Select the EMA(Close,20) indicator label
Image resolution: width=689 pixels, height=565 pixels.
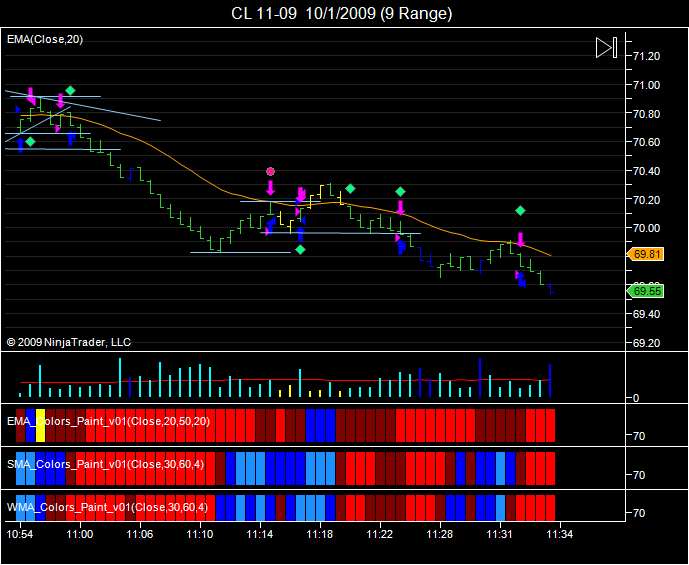click(x=45, y=40)
